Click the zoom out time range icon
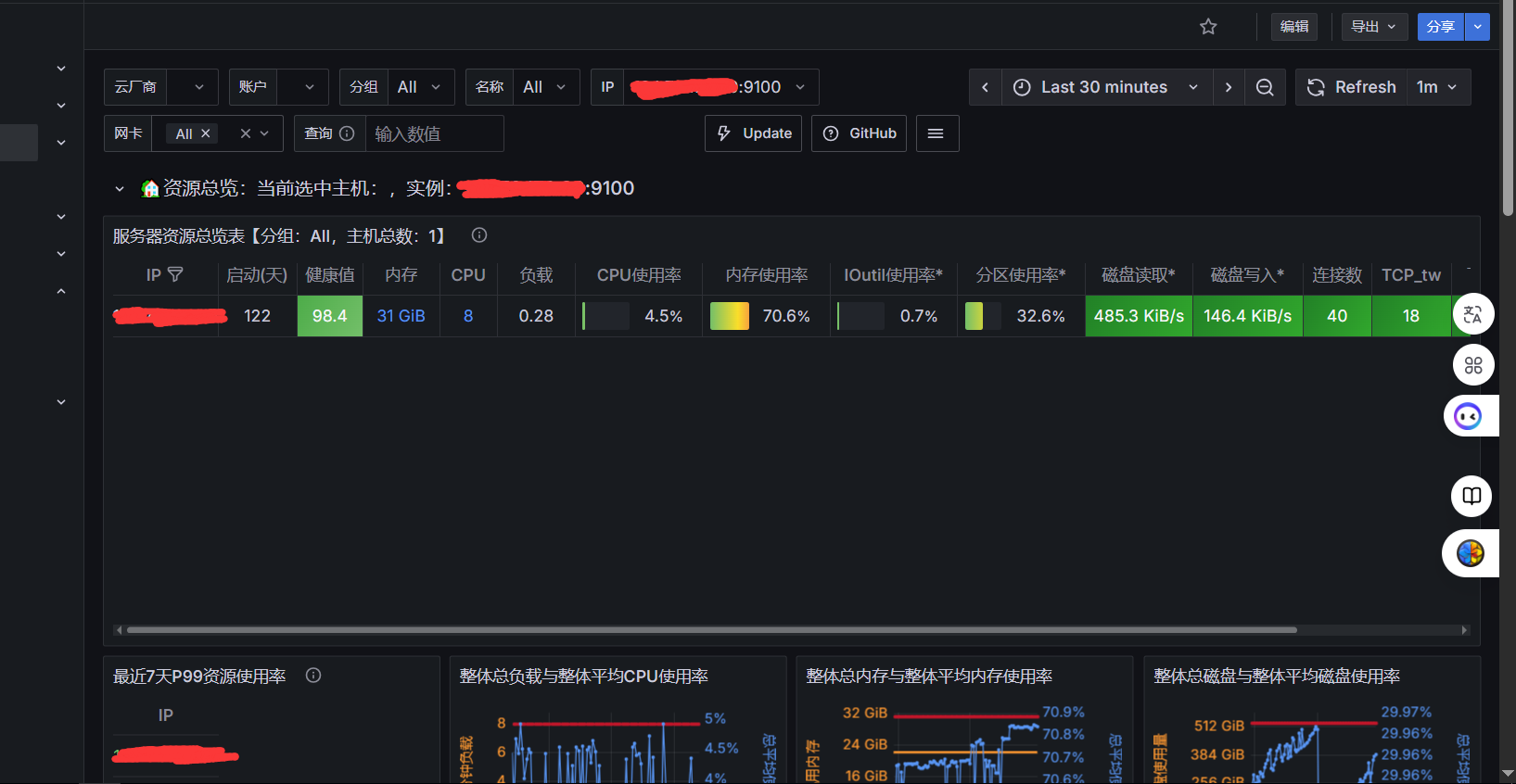 [1265, 87]
